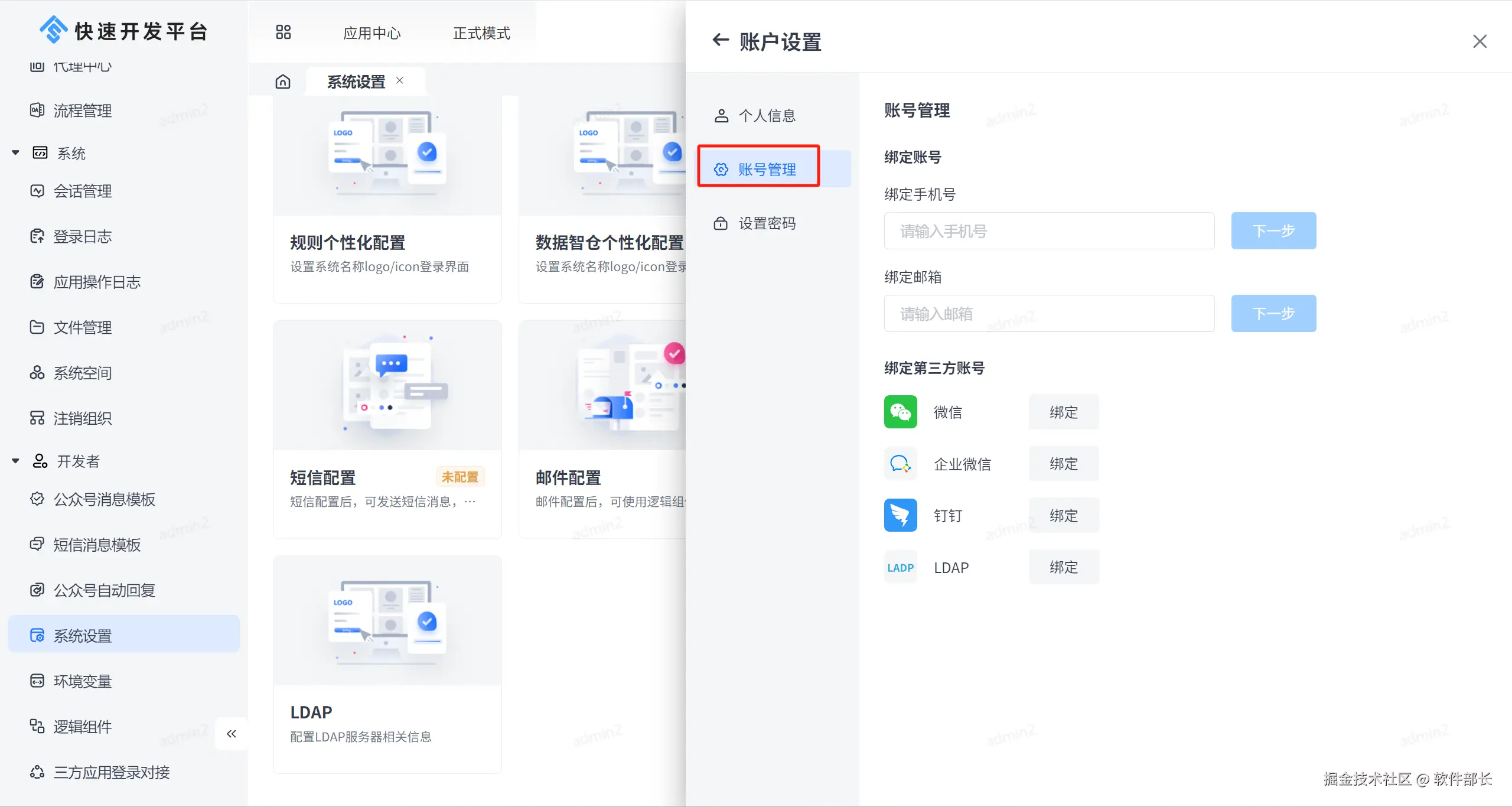Click the 企业微信 icon
Viewport: 1512px width, 807px height.
(900, 464)
